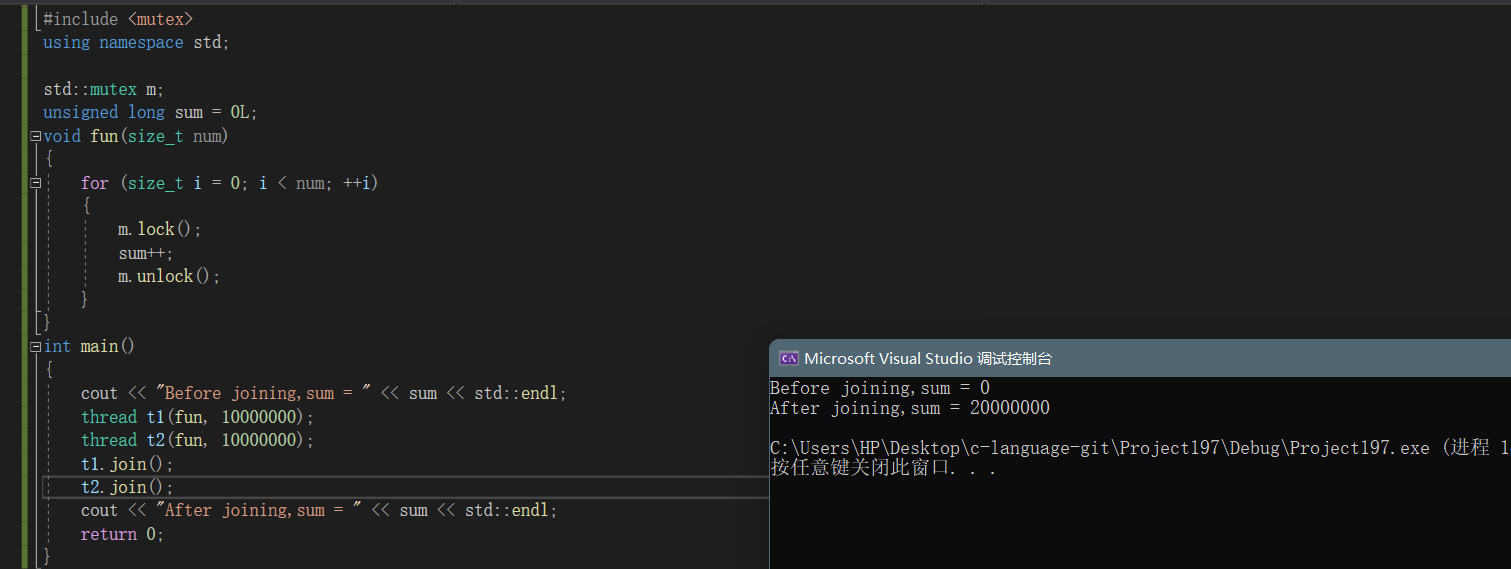Click on the return 0 statement
Viewport: 1511px width, 569px height.
(x=122, y=534)
